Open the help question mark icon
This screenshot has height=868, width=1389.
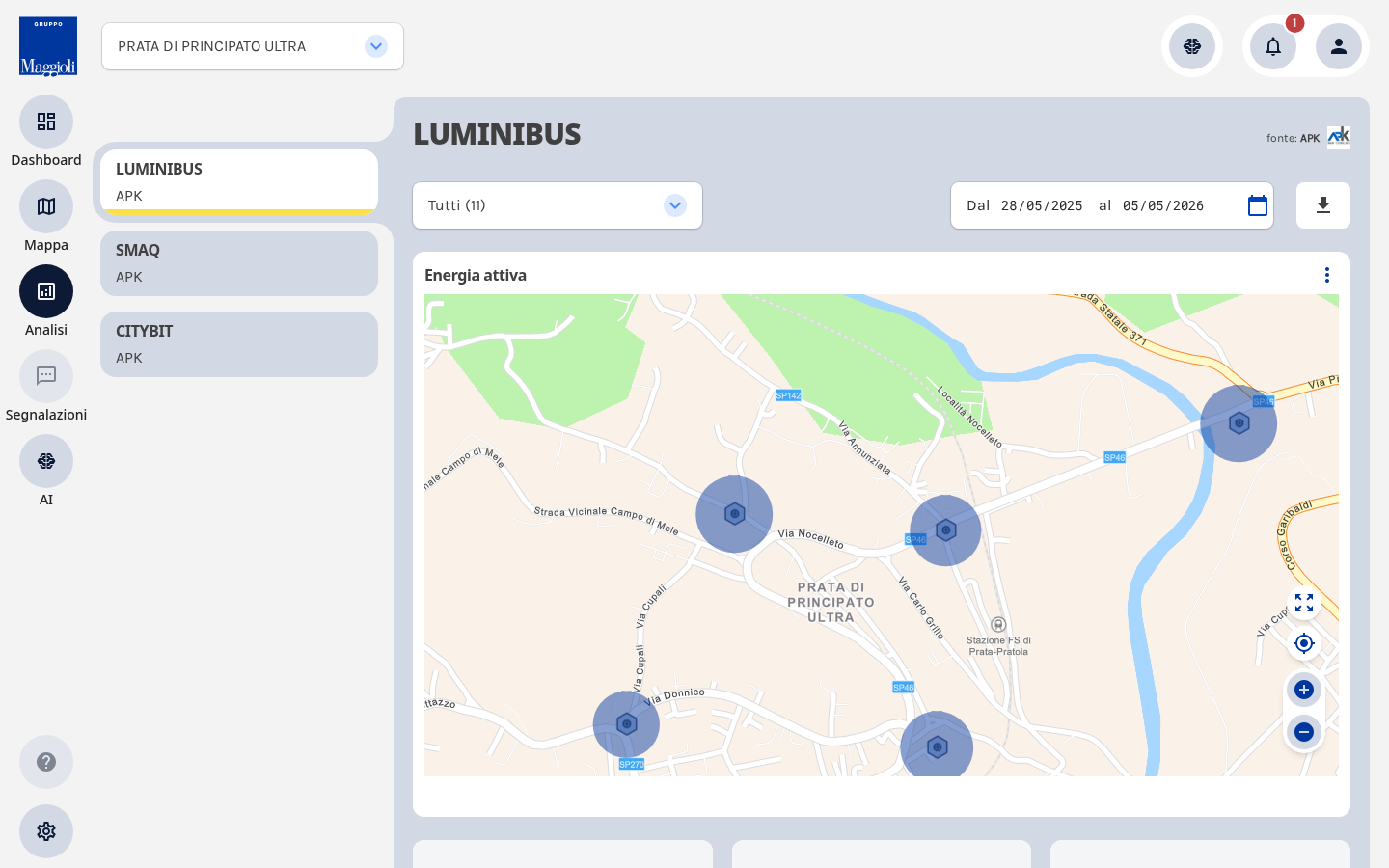46,762
